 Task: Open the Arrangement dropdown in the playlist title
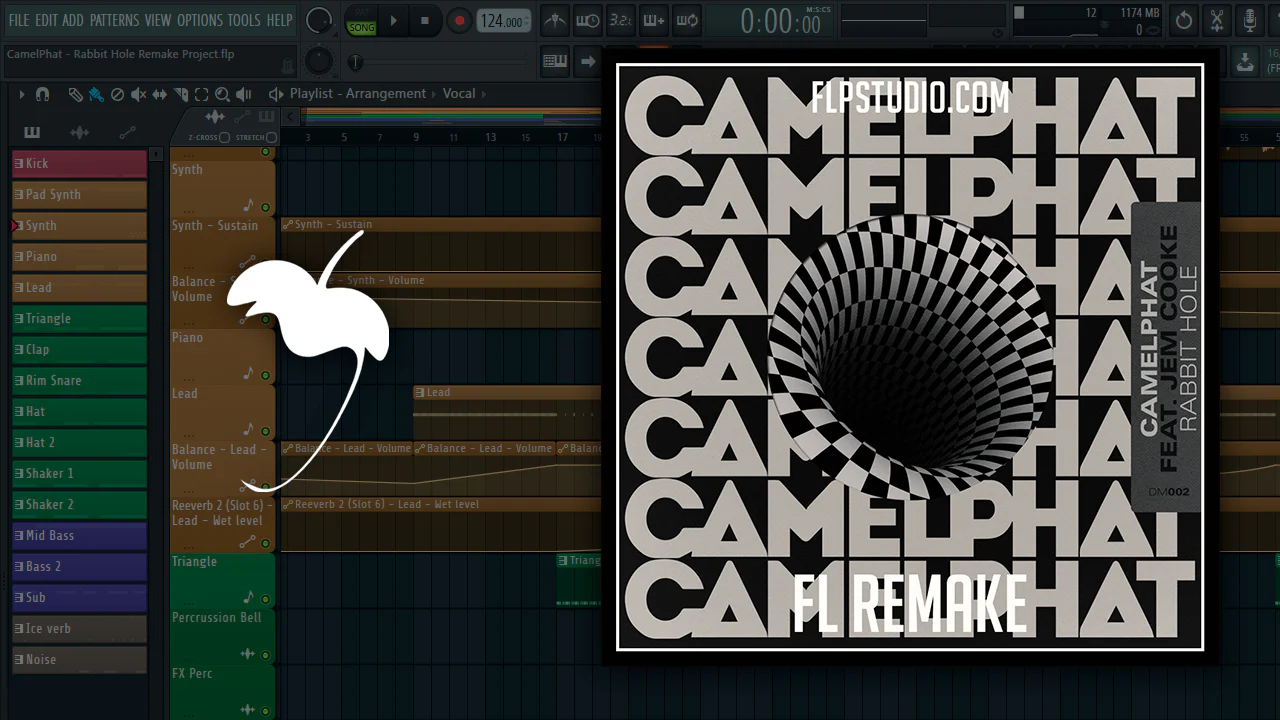pyautogui.click(x=386, y=94)
